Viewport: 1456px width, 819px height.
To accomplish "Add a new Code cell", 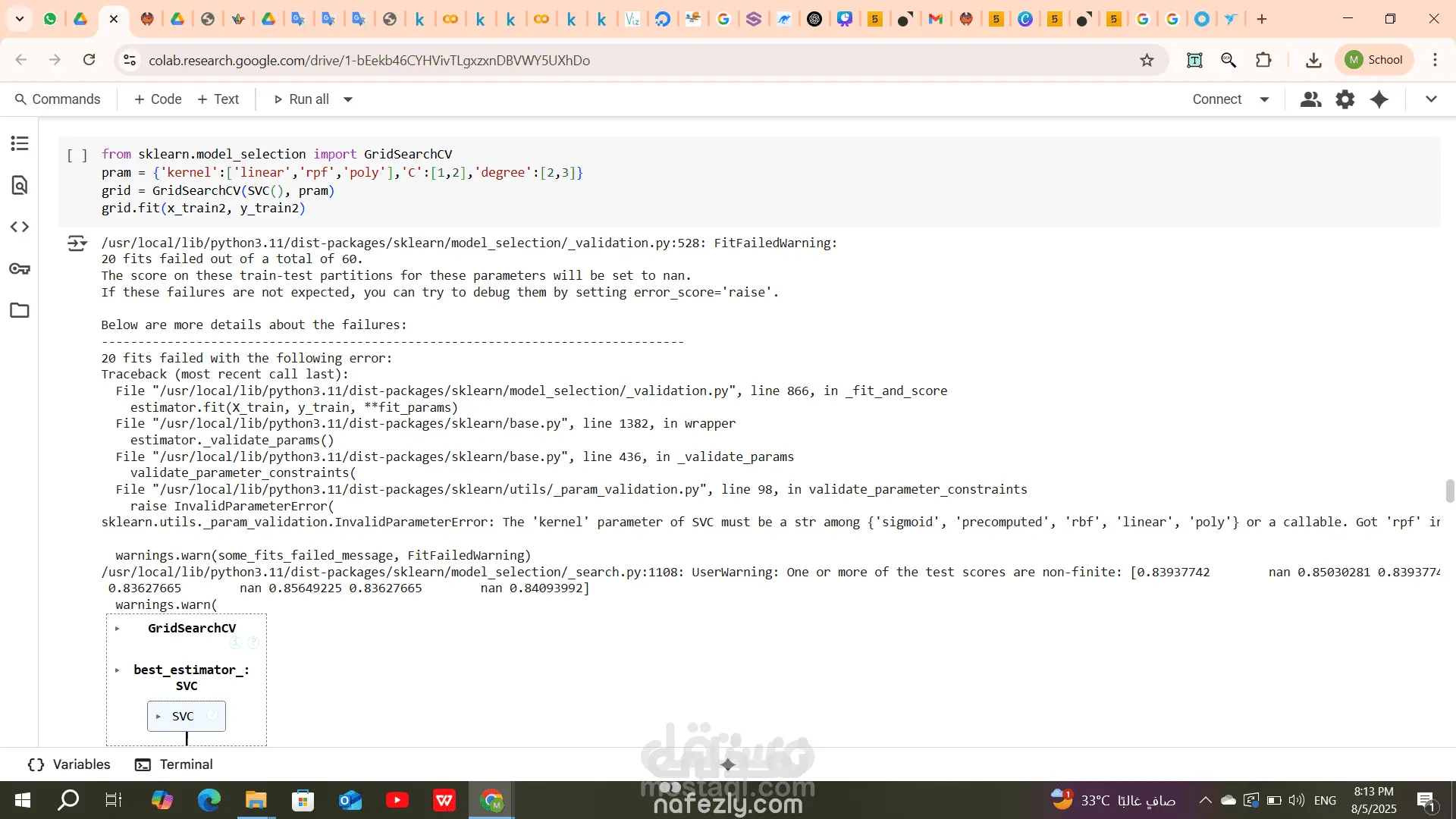I will [x=158, y=99].
